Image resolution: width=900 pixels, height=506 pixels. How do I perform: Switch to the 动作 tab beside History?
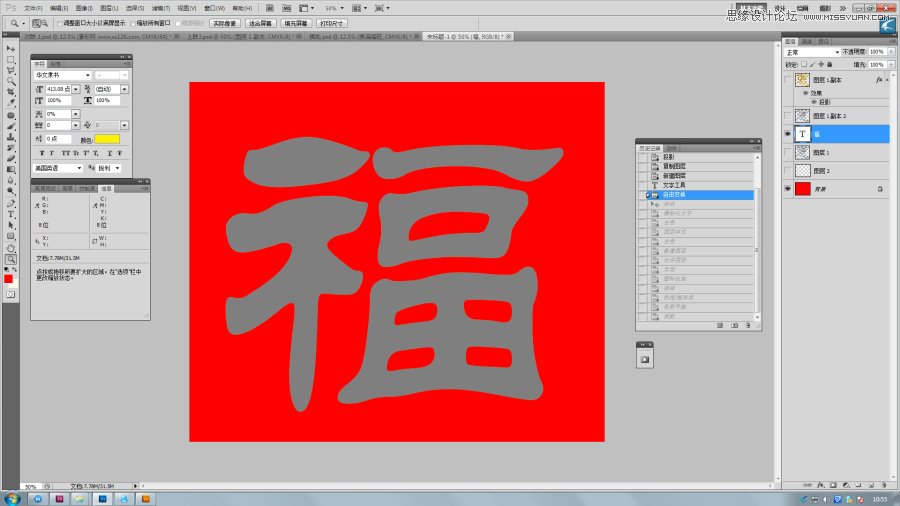tap(671, 147)
